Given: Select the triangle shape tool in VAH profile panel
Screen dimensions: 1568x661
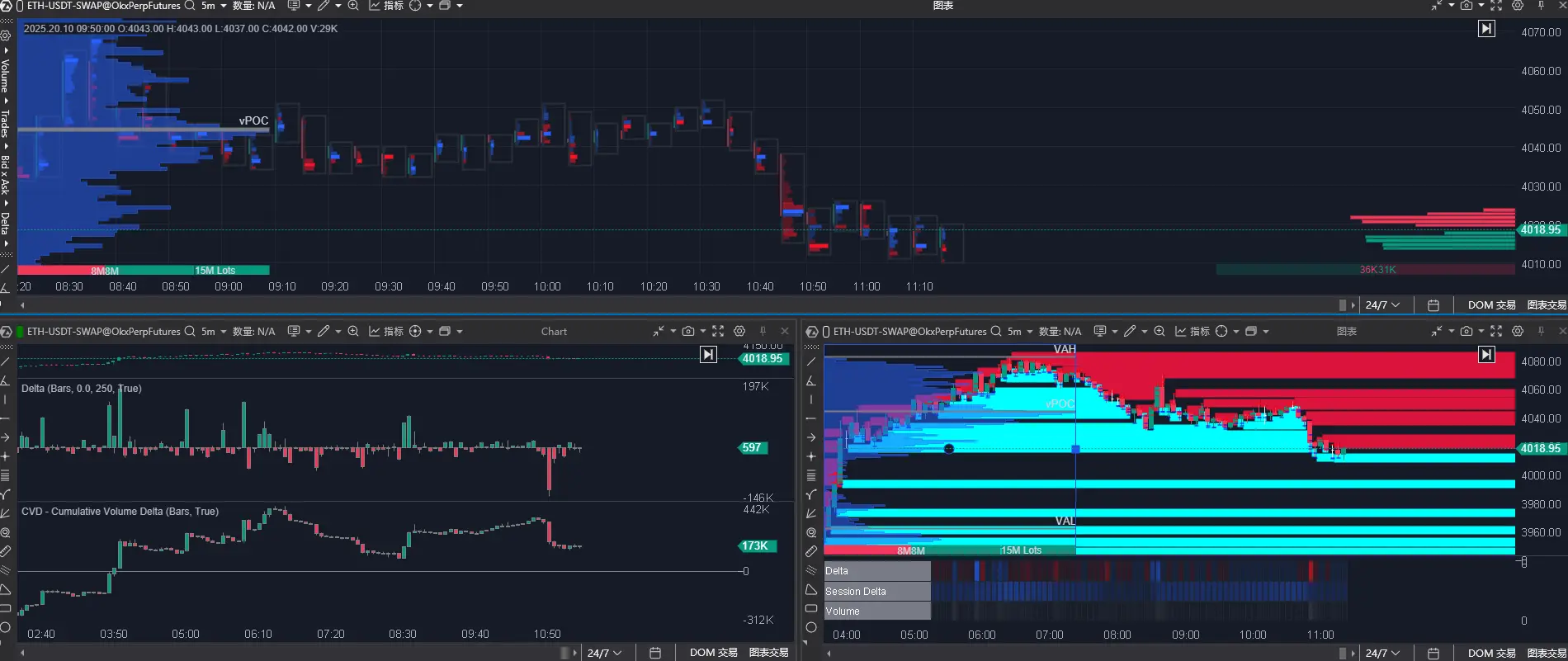Looking at the screenshot, I should coord(811,589).
